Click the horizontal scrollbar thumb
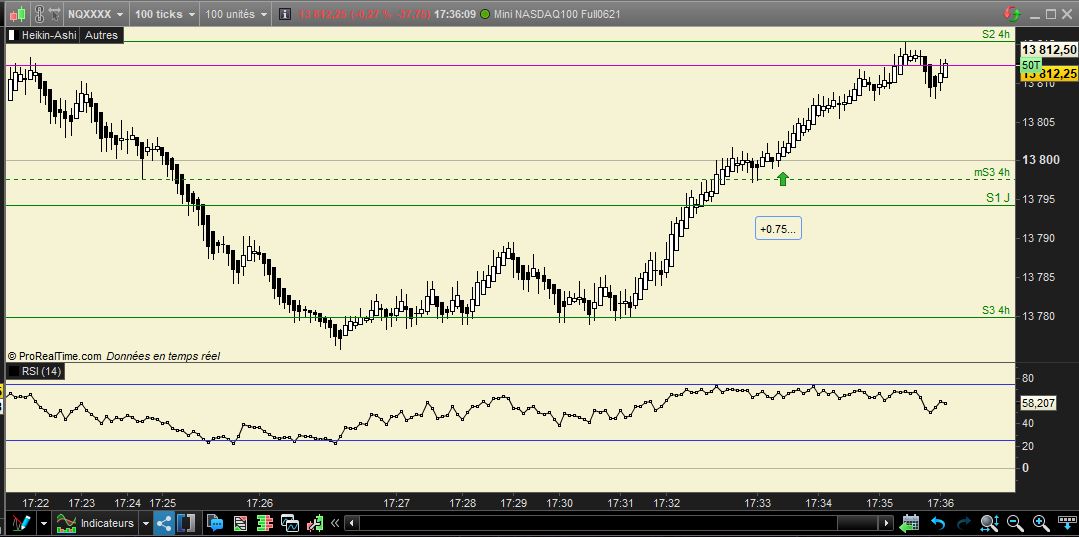Image resolution: width=1079 pixels, height=537 pixels. click(857, 523)
